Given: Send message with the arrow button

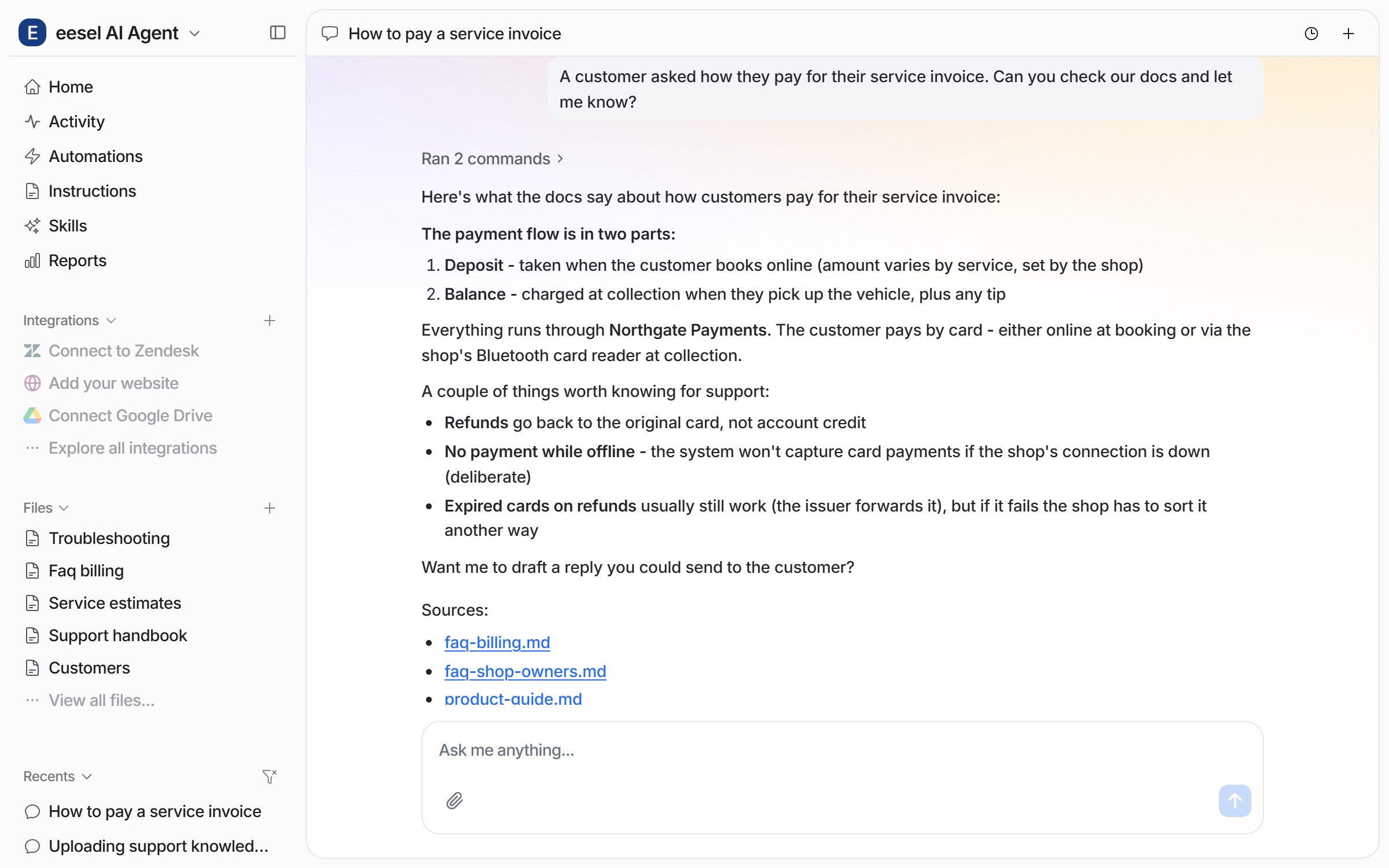Looking at the screenshot, I should pyautogui.click(x=1235, y=801).
